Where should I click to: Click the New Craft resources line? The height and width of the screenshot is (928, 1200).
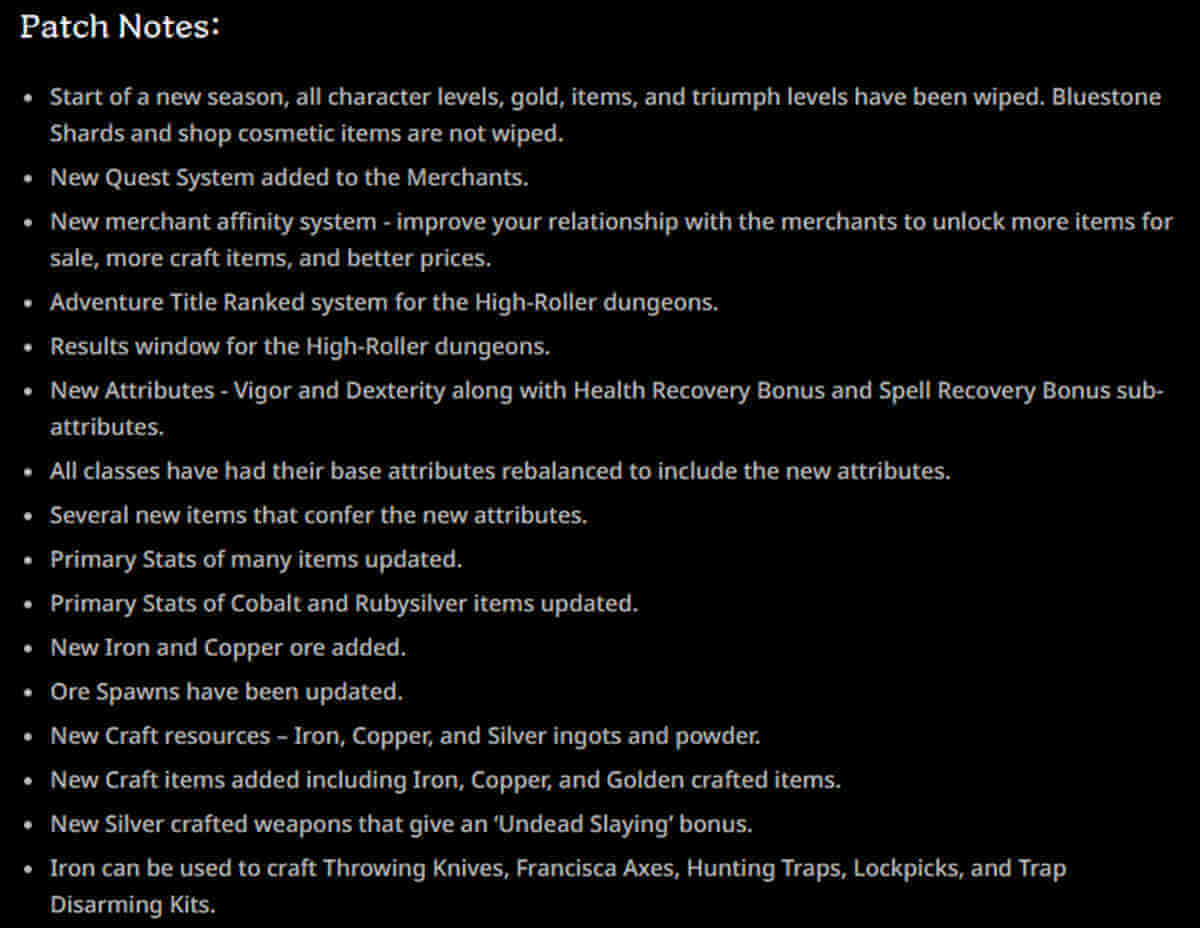[405, 736]
